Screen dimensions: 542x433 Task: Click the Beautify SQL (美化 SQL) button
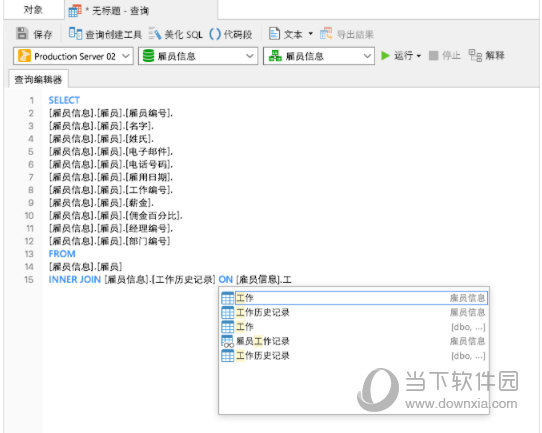[176, 34]
